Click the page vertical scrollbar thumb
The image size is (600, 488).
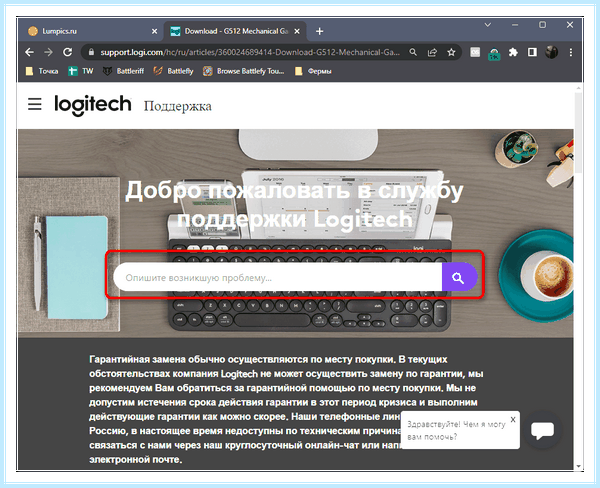pos(578,132)
